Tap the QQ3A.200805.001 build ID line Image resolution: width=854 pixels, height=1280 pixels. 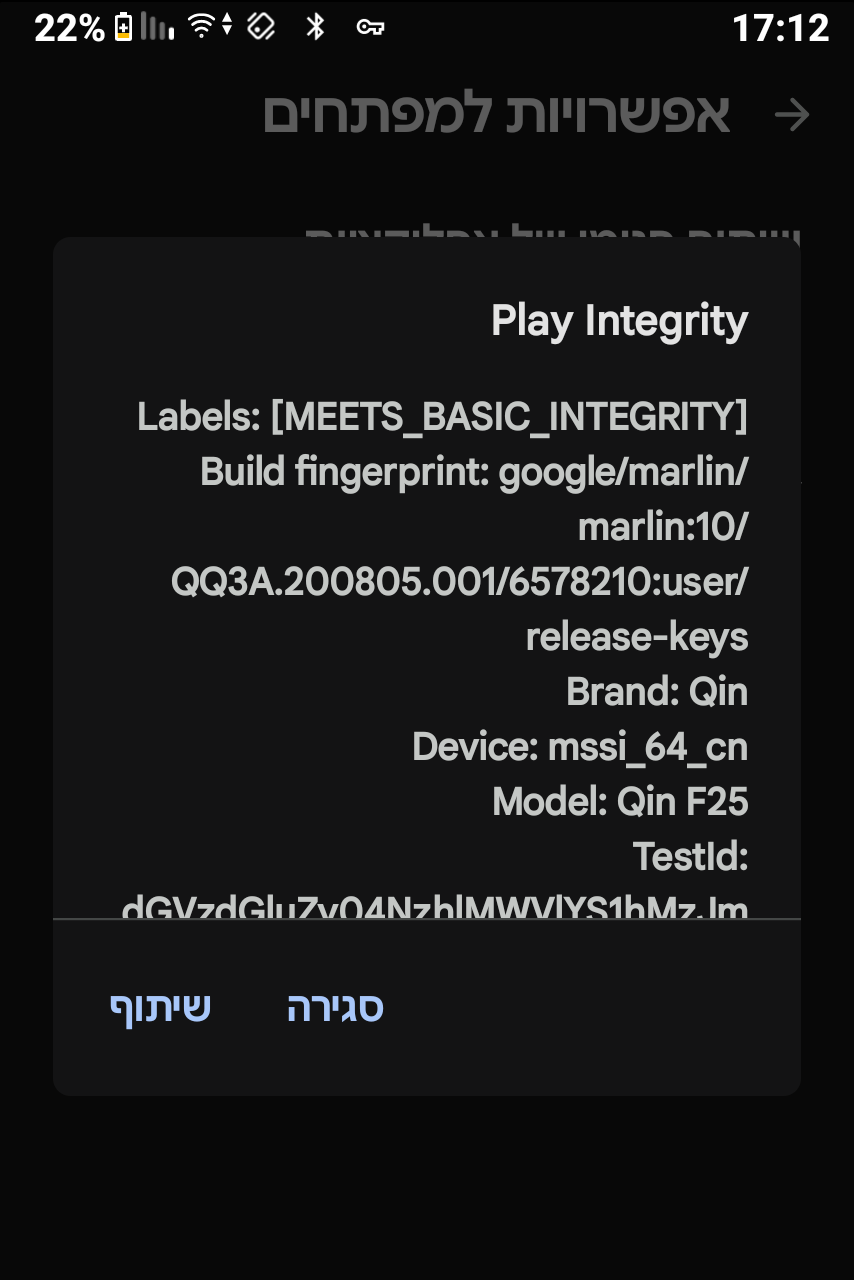click(459, 581)
